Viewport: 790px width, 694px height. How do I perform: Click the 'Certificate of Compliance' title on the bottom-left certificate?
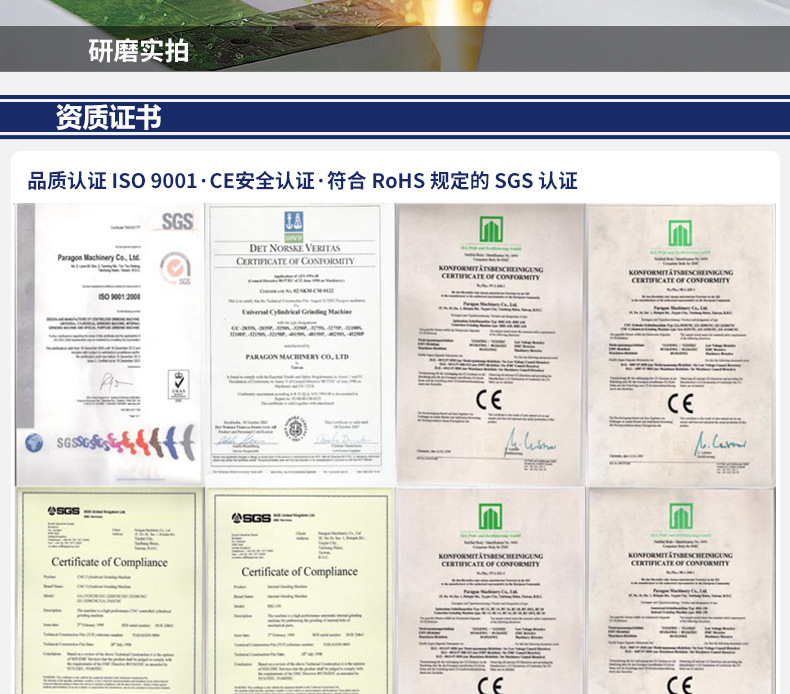(109, 562)
